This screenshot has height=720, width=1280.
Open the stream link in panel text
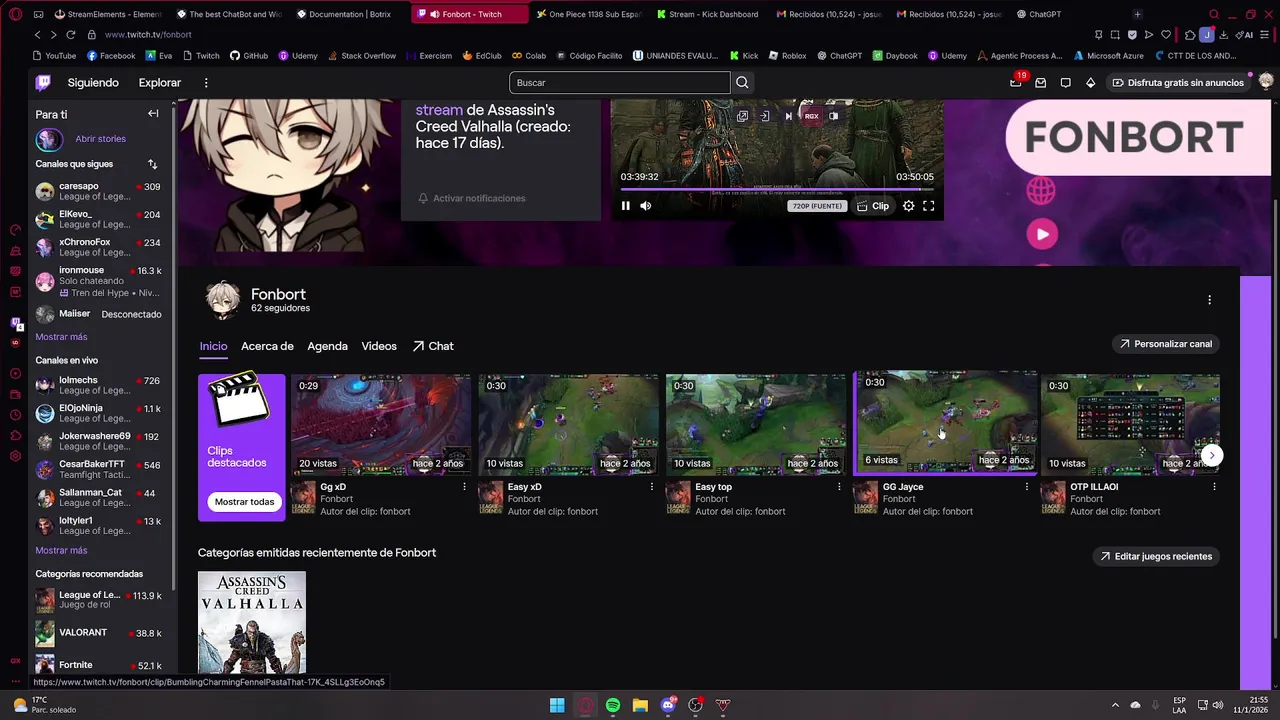click(x=439, y=110)
